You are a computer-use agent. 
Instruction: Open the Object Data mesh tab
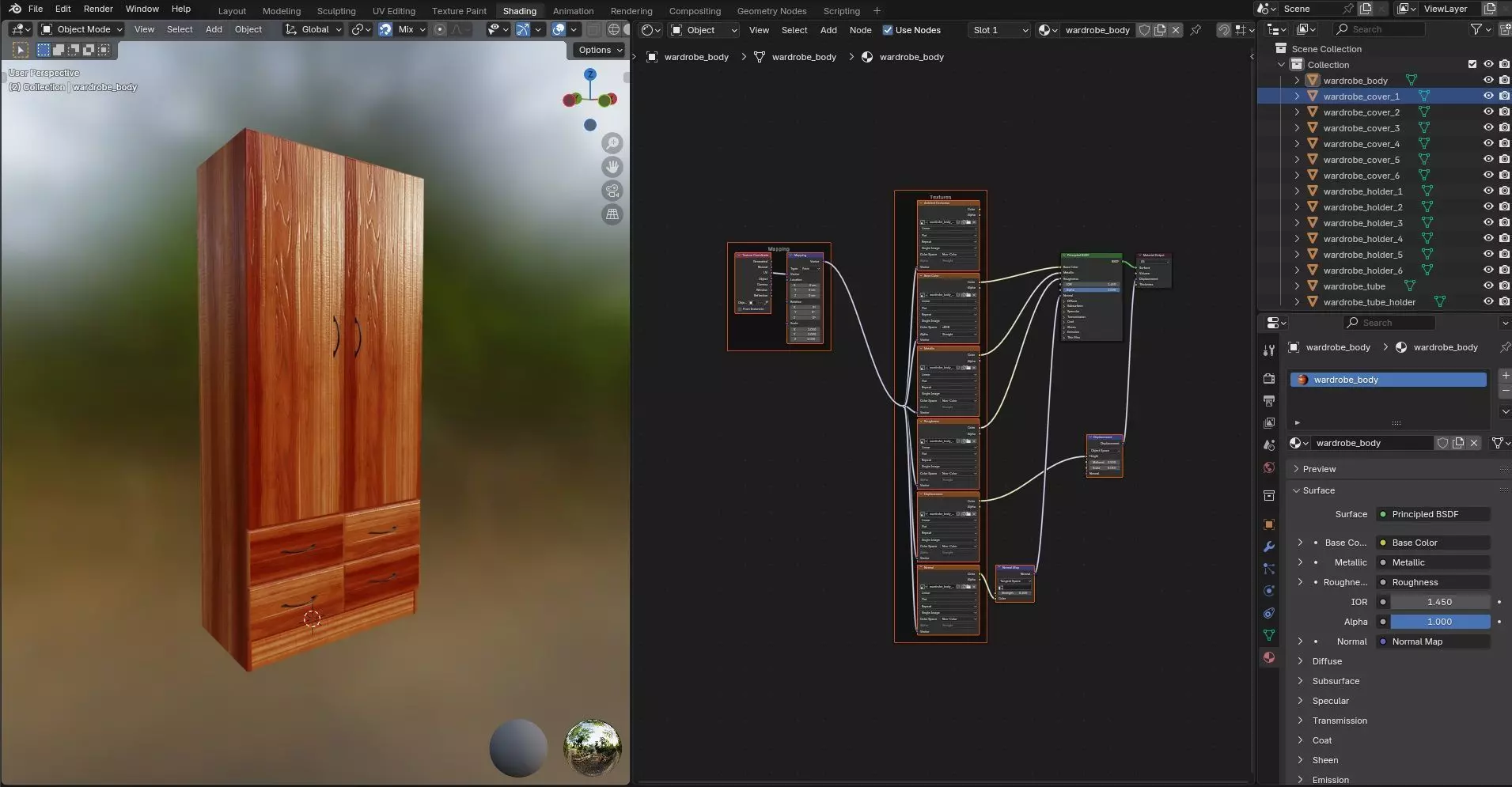1269,635
